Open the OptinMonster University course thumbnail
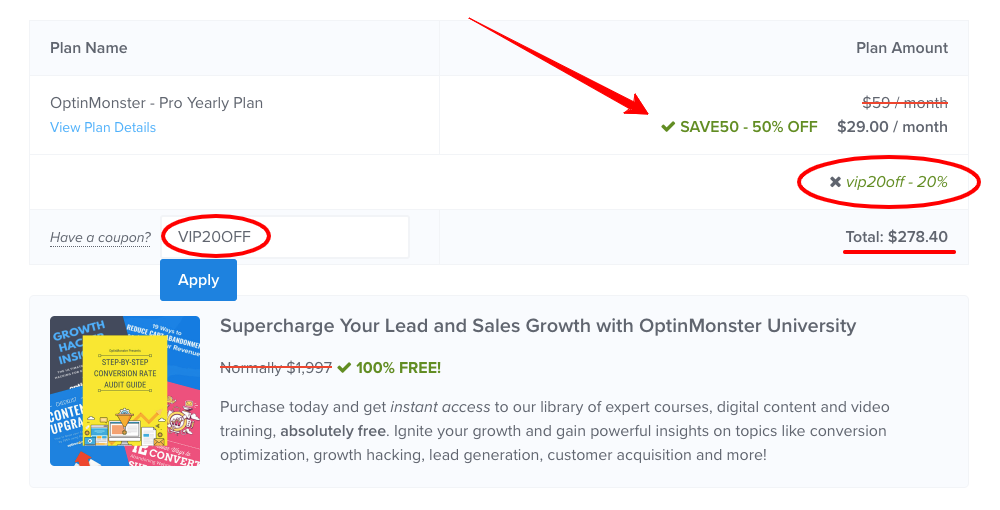 125,391
